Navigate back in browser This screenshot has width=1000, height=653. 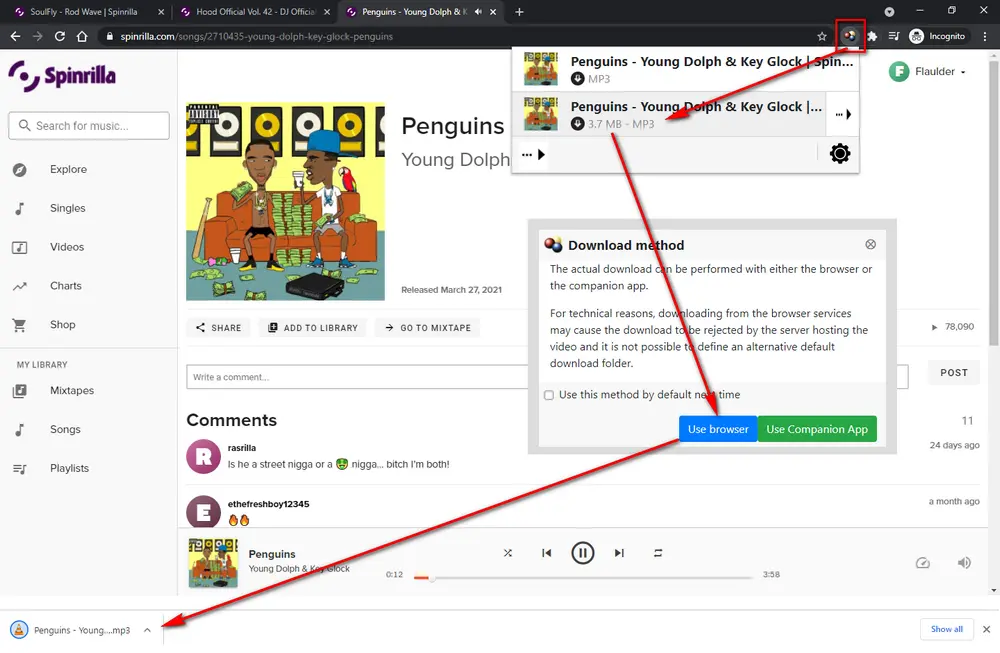(15, 36)
